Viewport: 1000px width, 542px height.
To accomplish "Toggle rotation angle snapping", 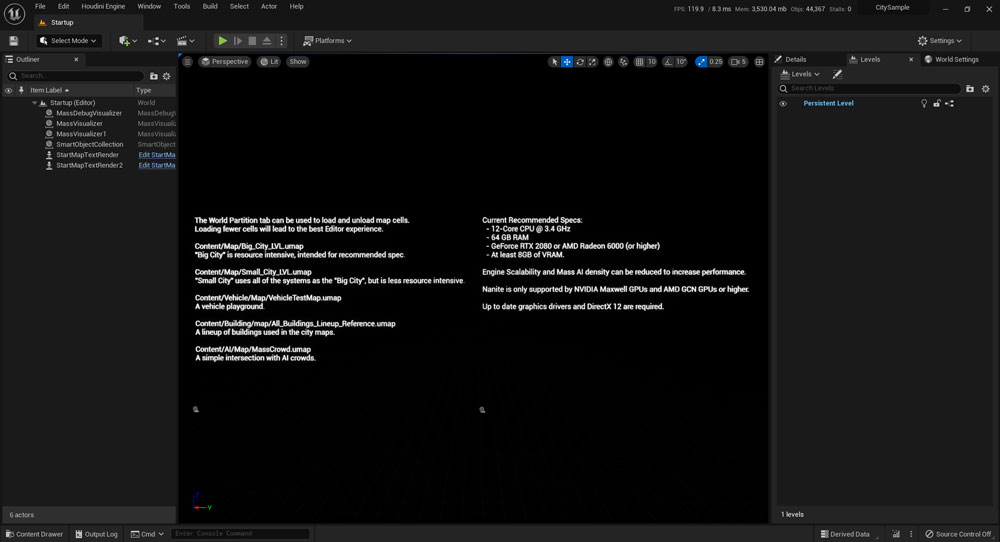I will pos(668,62).
